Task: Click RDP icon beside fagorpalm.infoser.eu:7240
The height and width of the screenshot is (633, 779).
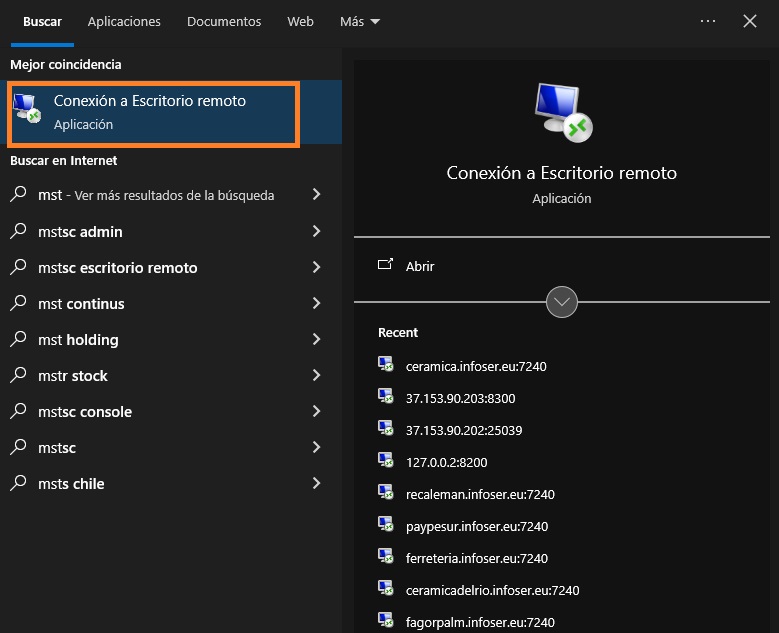Action: [386, 620]
